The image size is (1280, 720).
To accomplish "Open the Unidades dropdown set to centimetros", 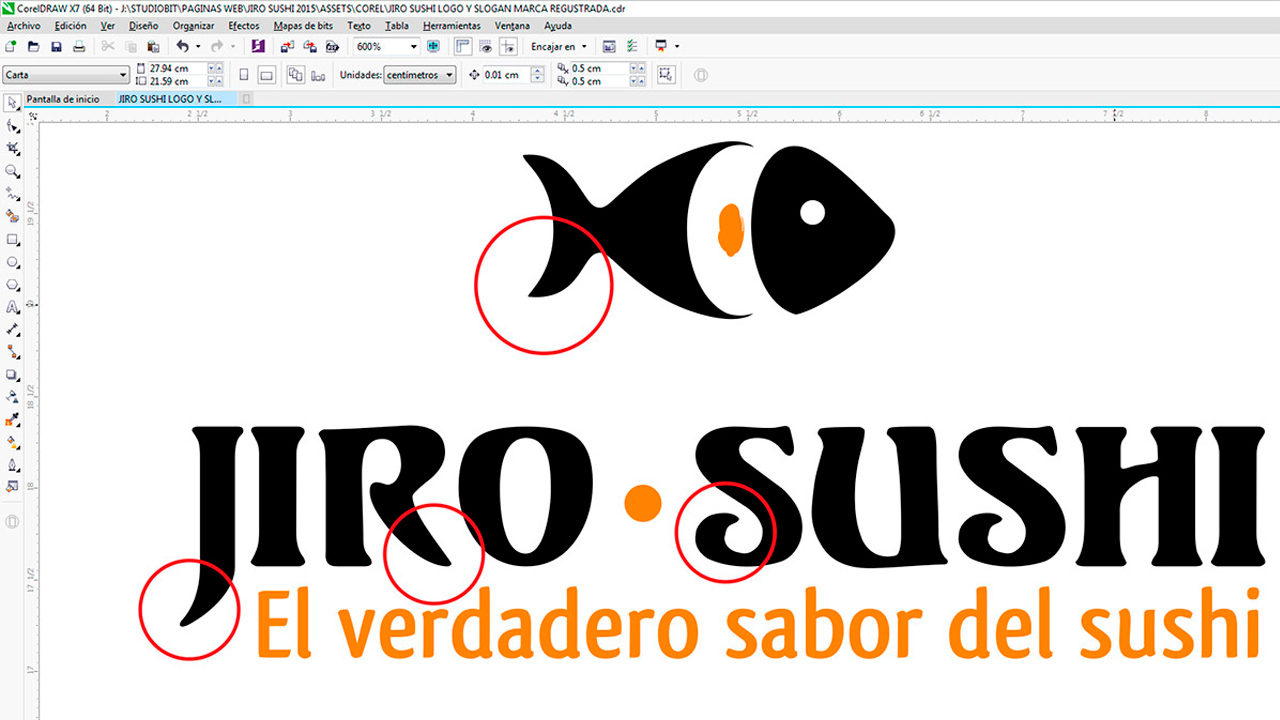I will 448,74.
